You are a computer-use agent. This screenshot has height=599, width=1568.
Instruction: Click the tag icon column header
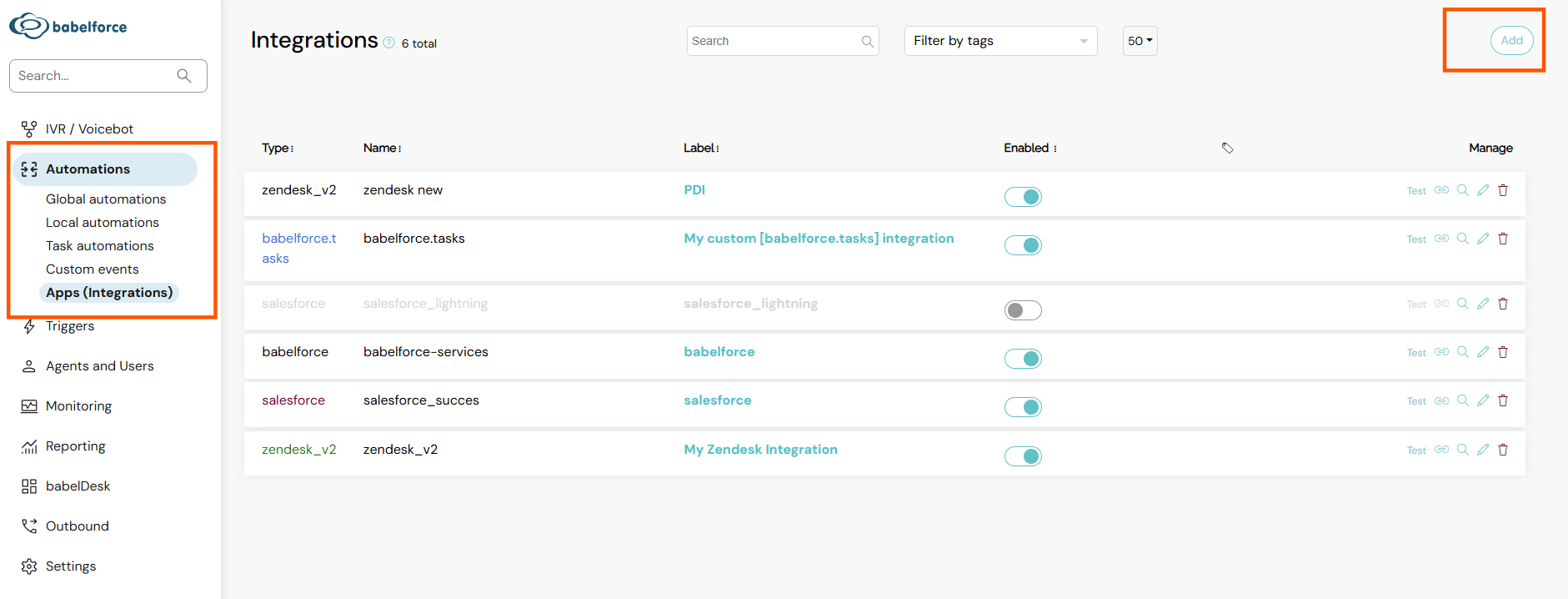point(1227,148)
